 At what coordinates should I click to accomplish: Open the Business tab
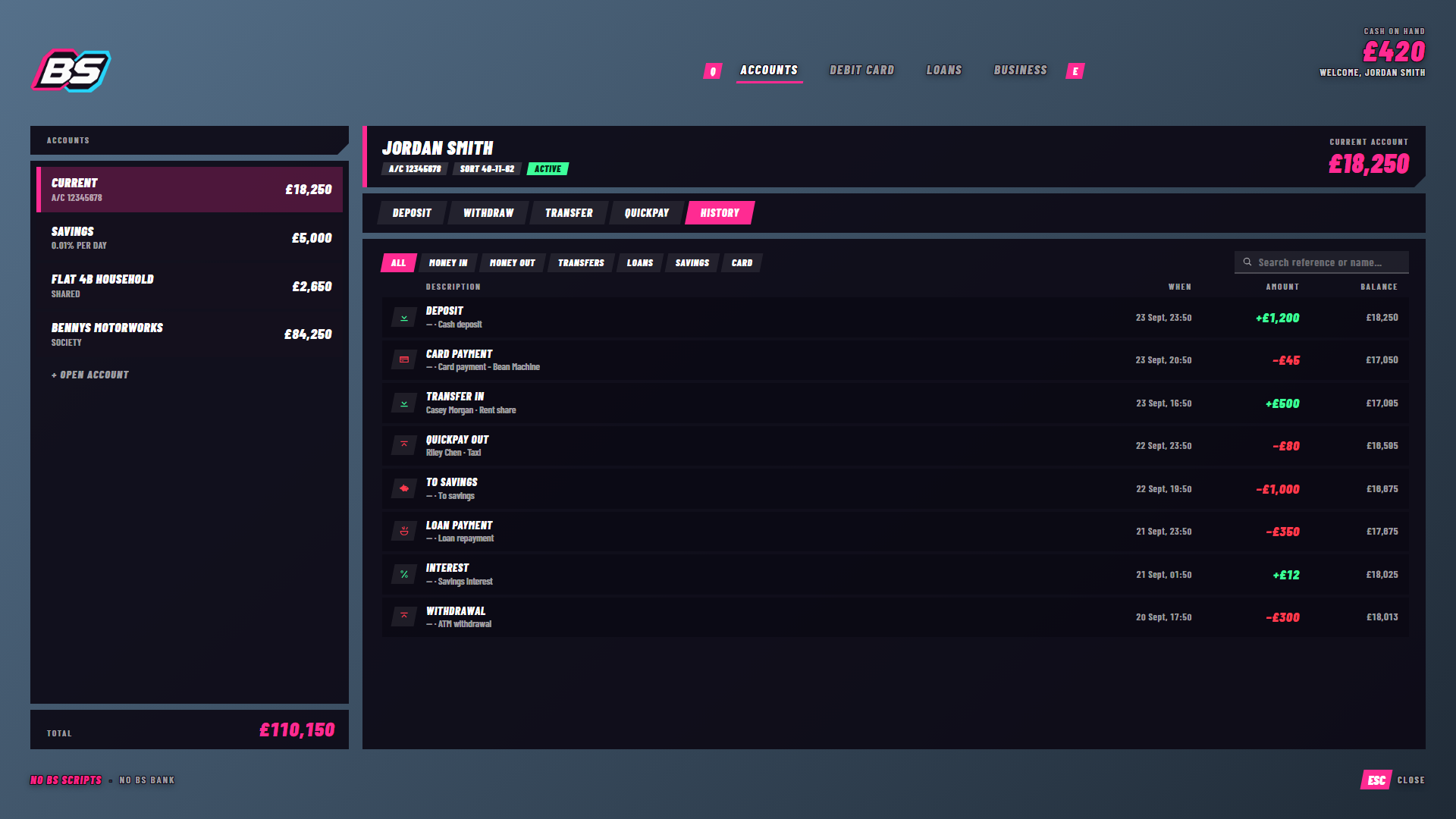pos(1020,71)
